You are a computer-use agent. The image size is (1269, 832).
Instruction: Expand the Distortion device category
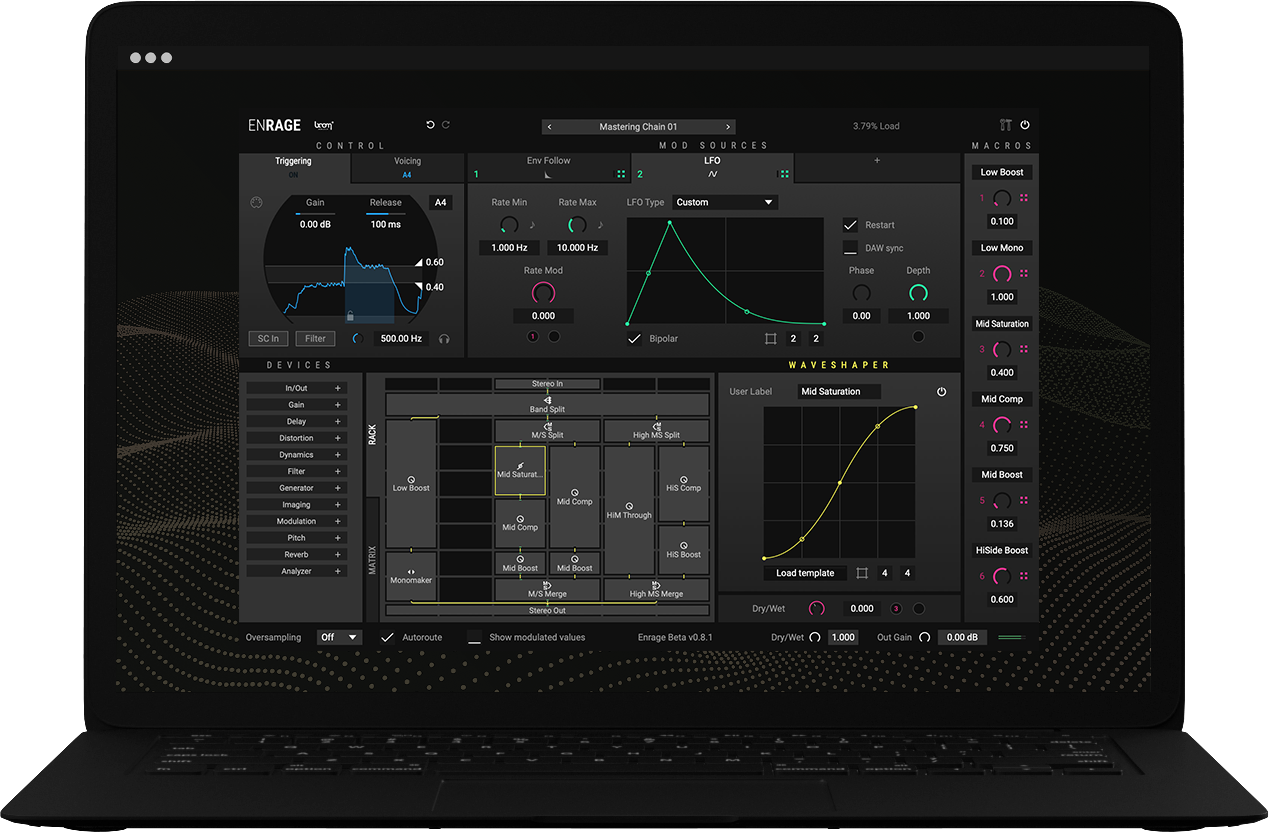pyautogui.click(x=296, y=438)
